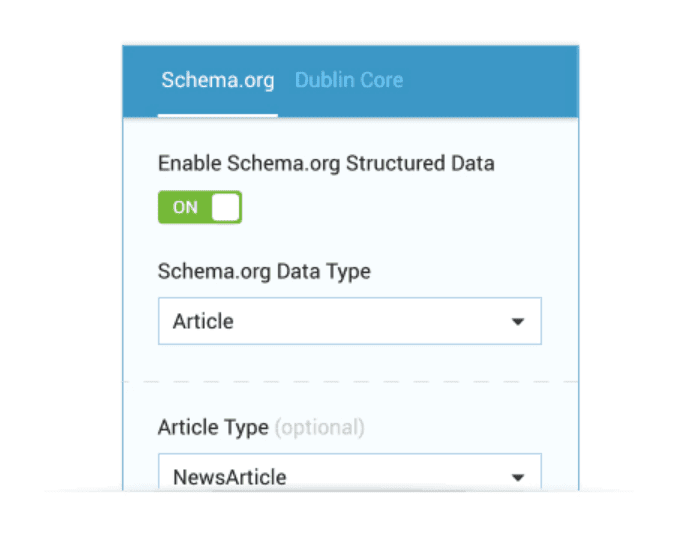Click the white underline beneath the Schema.org tab
Screen dimensions: 689x537
218,115
